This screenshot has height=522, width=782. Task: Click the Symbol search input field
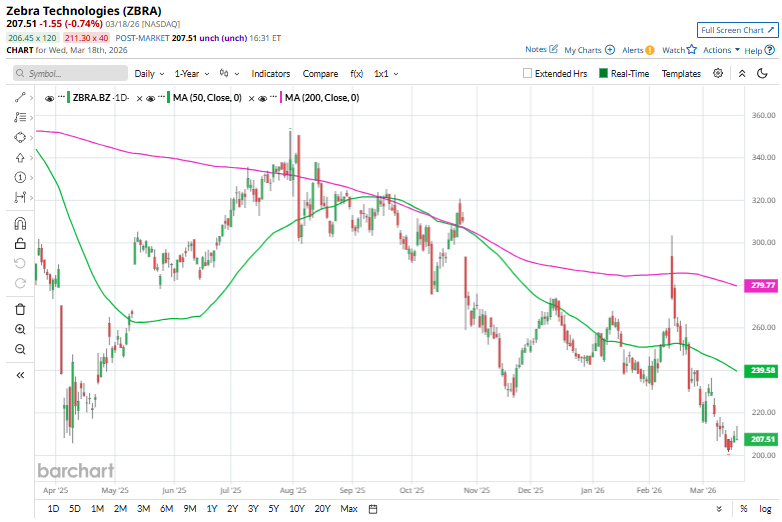[x=72, y=73]
